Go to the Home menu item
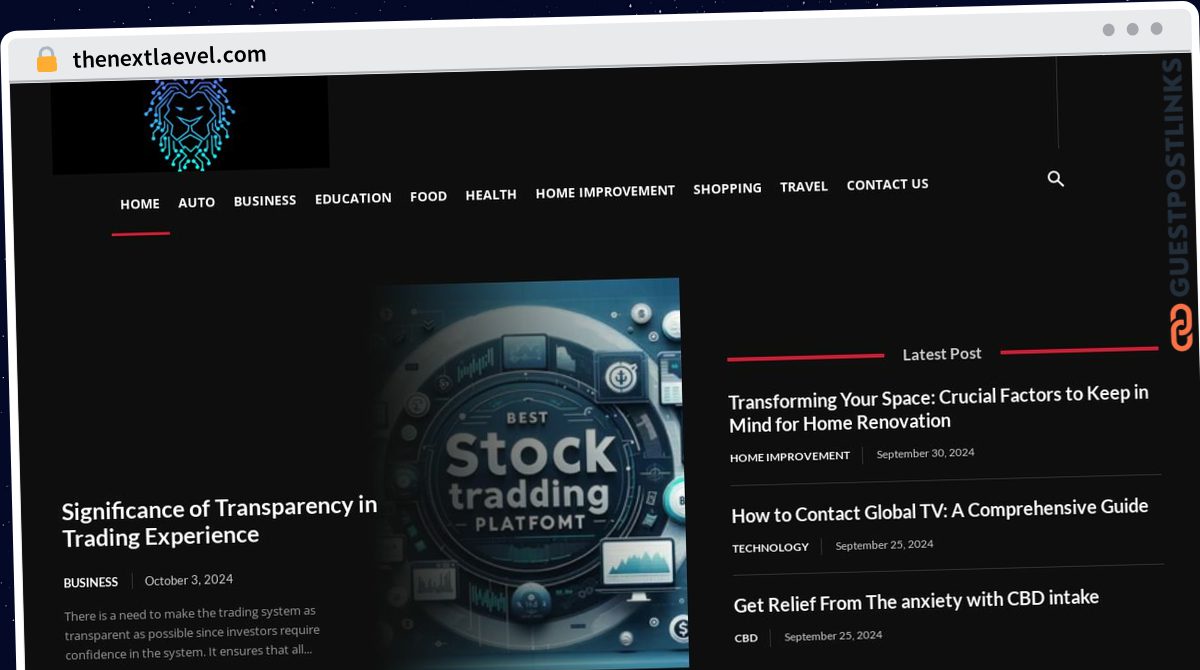 pos(140,204)
